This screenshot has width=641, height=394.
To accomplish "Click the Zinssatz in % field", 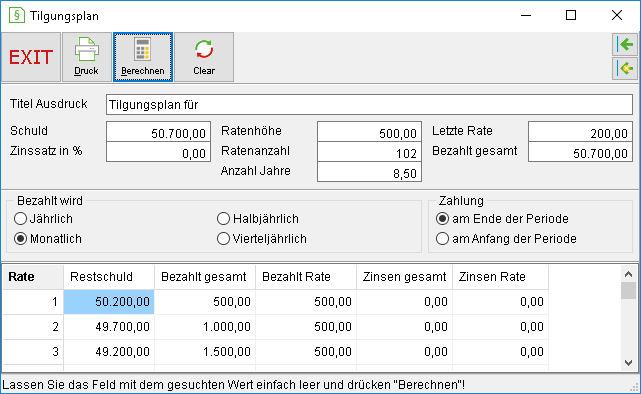I will click(158, 152).
